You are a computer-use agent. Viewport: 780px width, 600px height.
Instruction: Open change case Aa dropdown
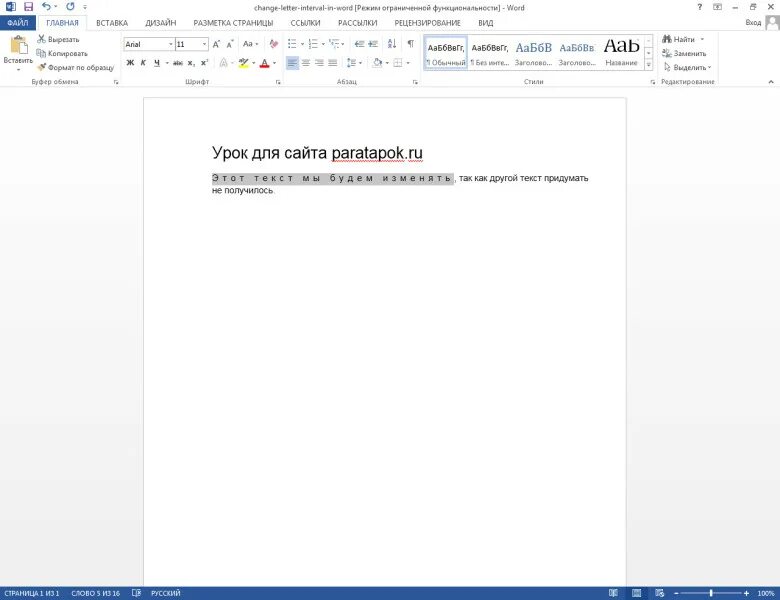(250, 44)
